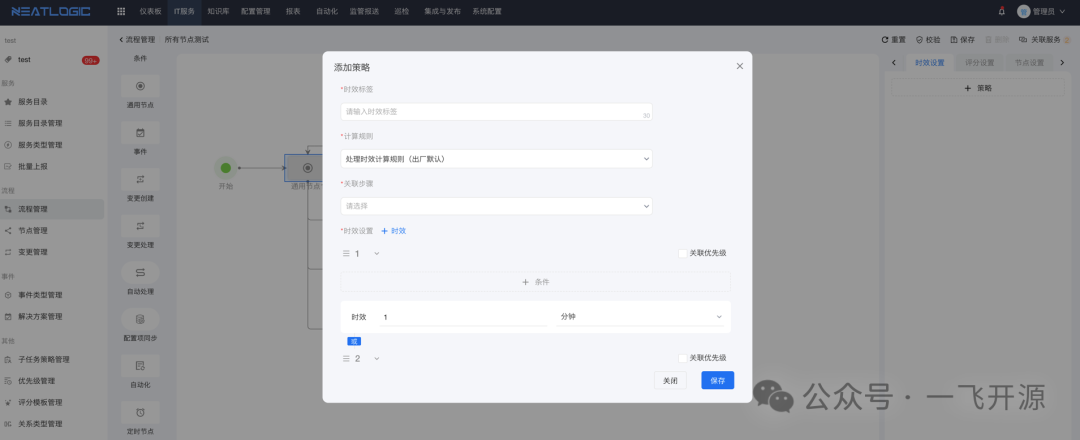This screenshot has height=440, width=1080.
Task: Open the 关联步骤 请选择 dropdown
Action: point(496,206)
